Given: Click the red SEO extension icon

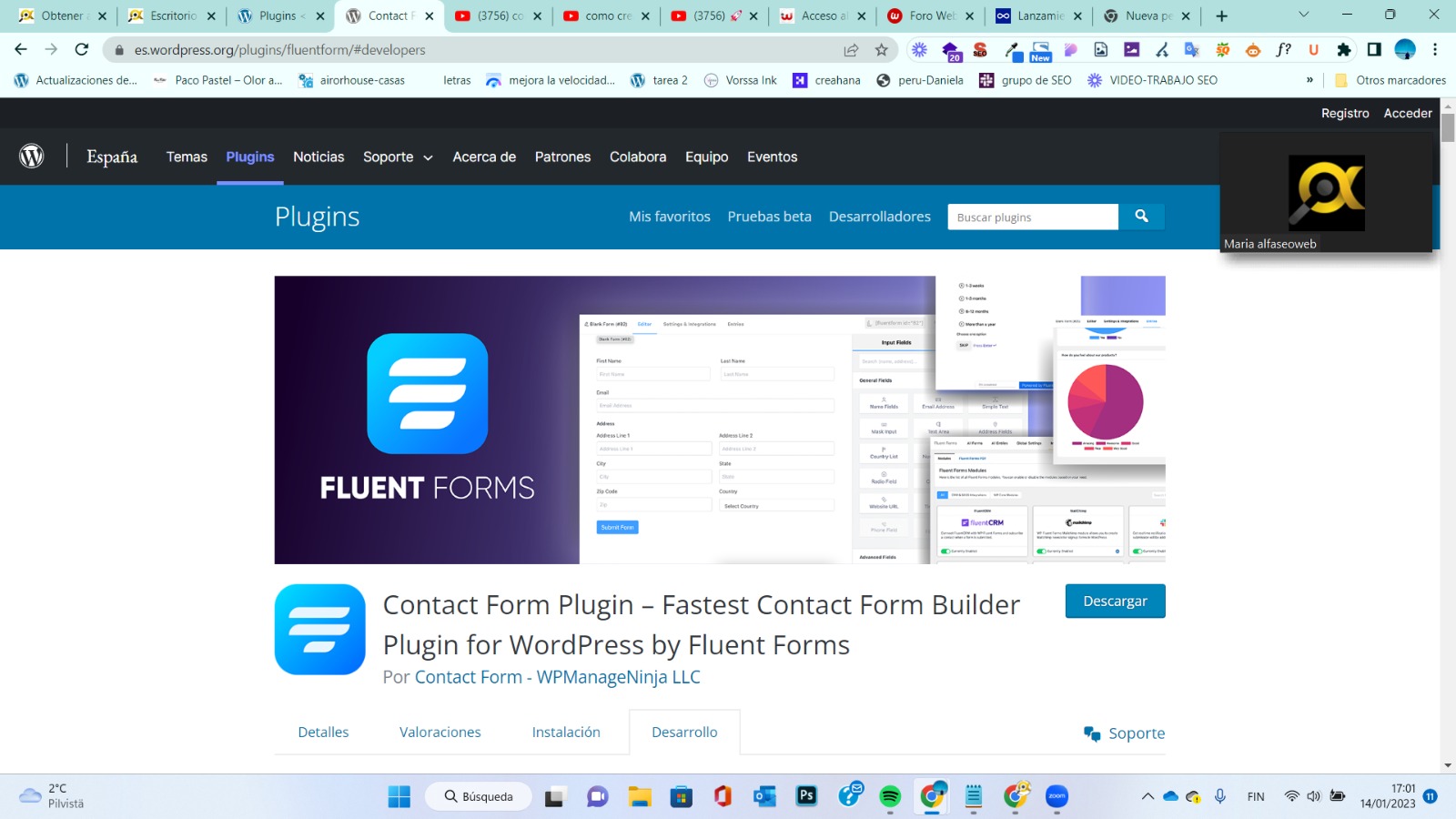Looking at the screenshot, I should pos(980,50).
